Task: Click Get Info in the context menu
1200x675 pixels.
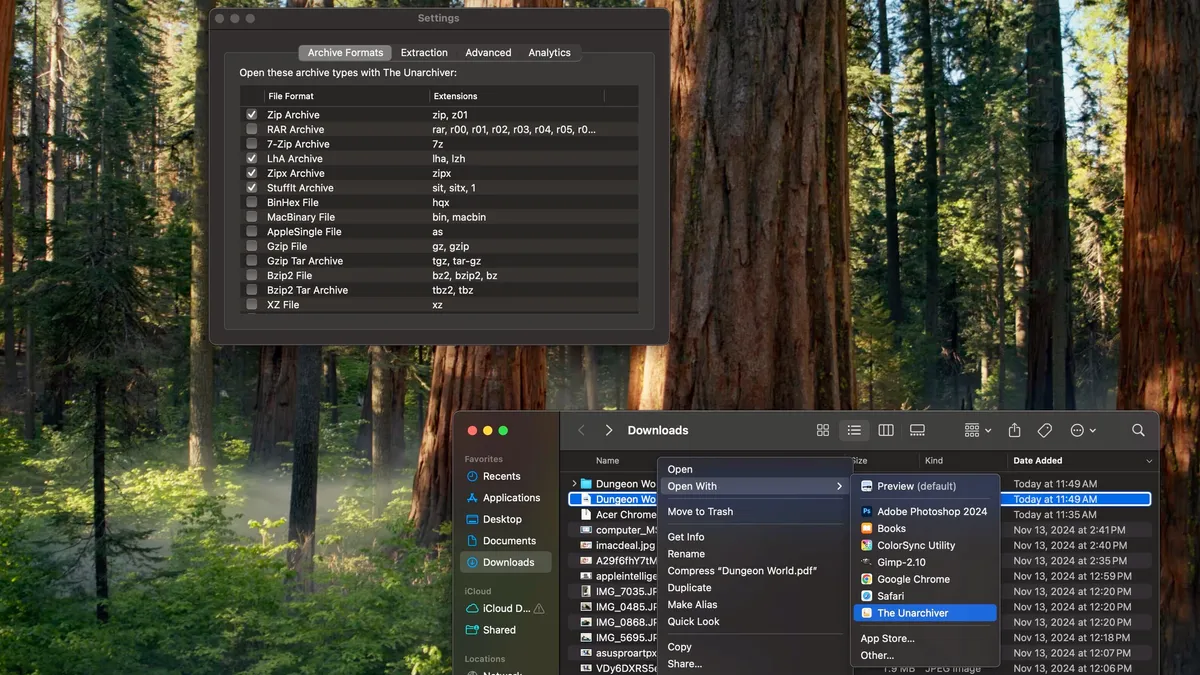Action: pos(686,537)
